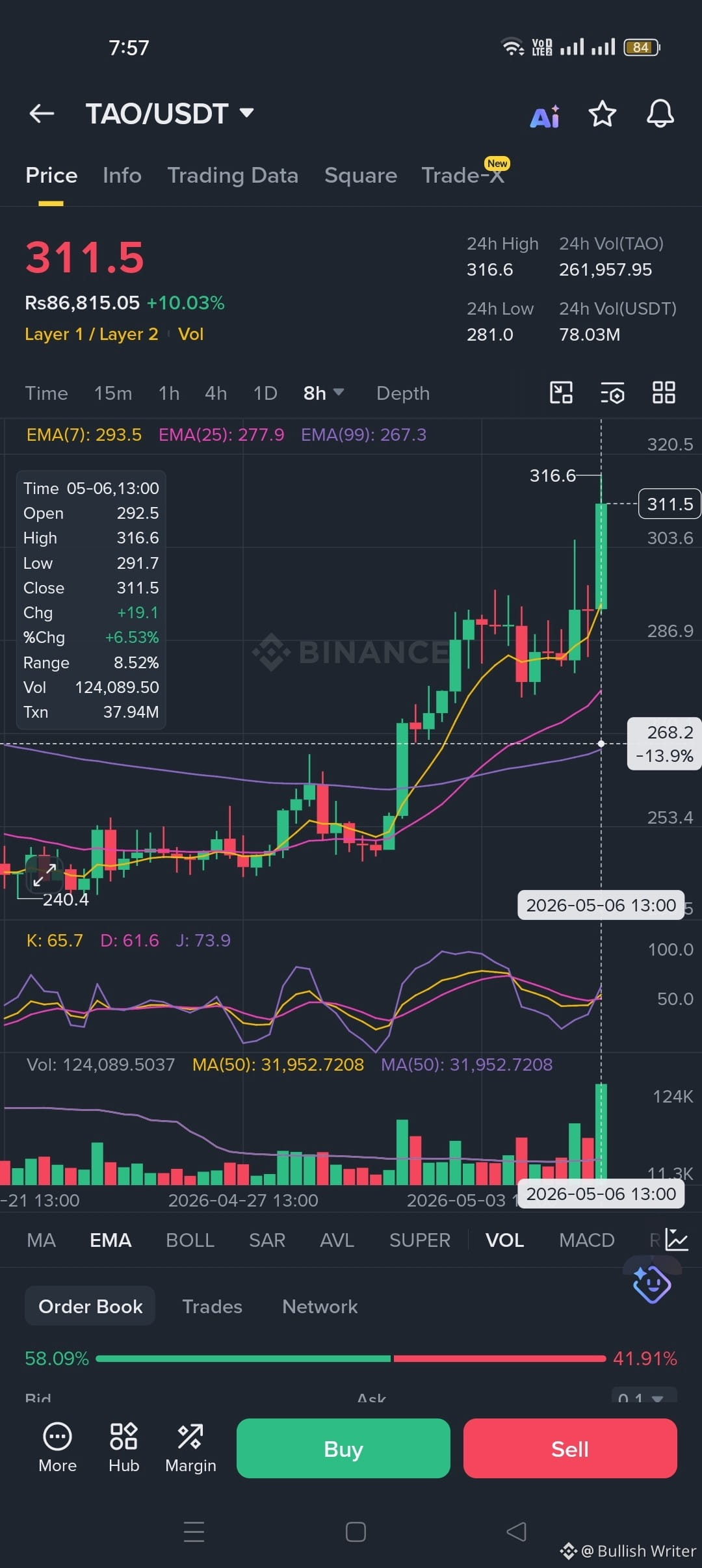
Task: Toggle the MA indicator
Action: [41, 1240]
